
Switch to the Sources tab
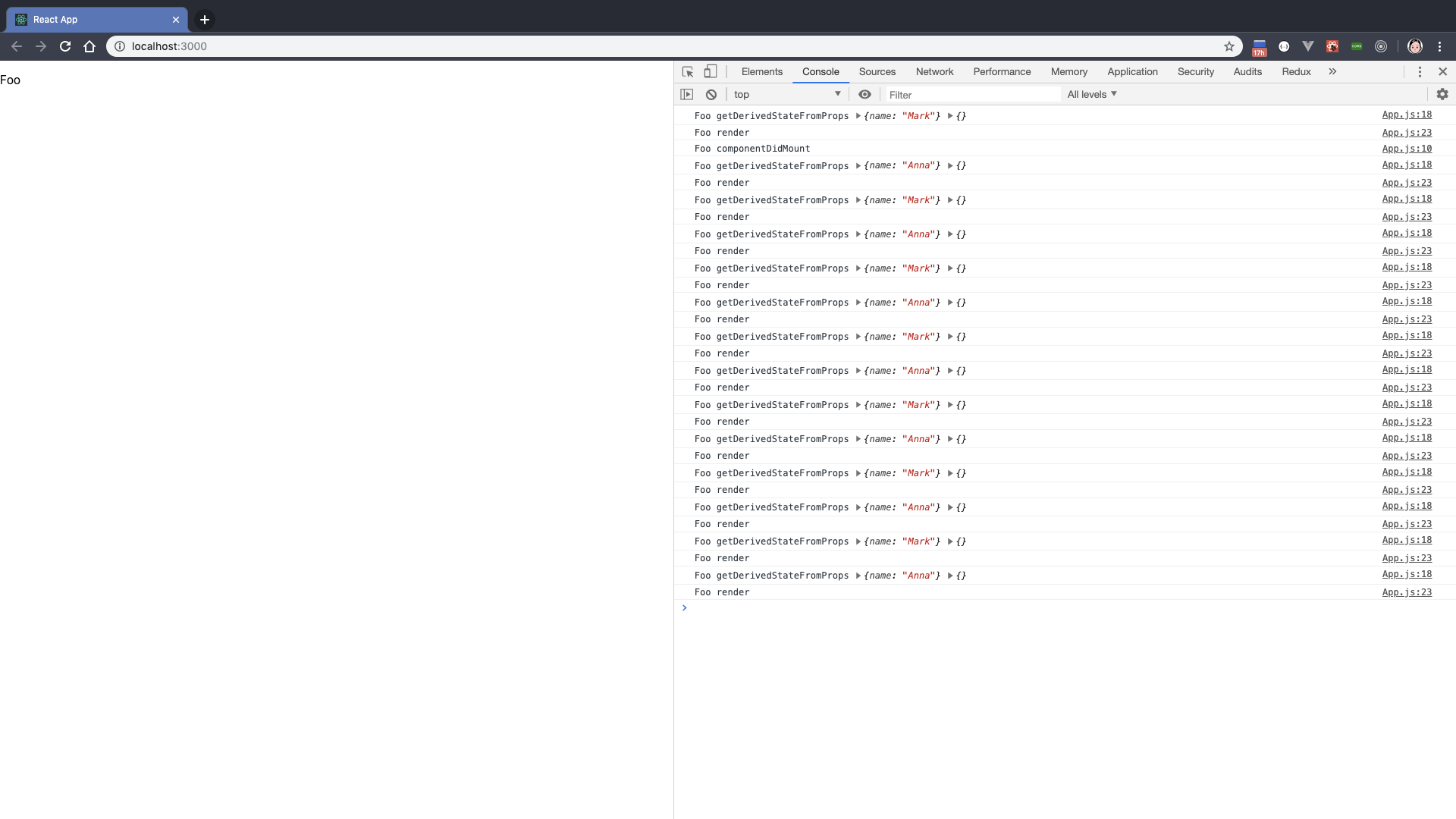click(x=877, y=71)
